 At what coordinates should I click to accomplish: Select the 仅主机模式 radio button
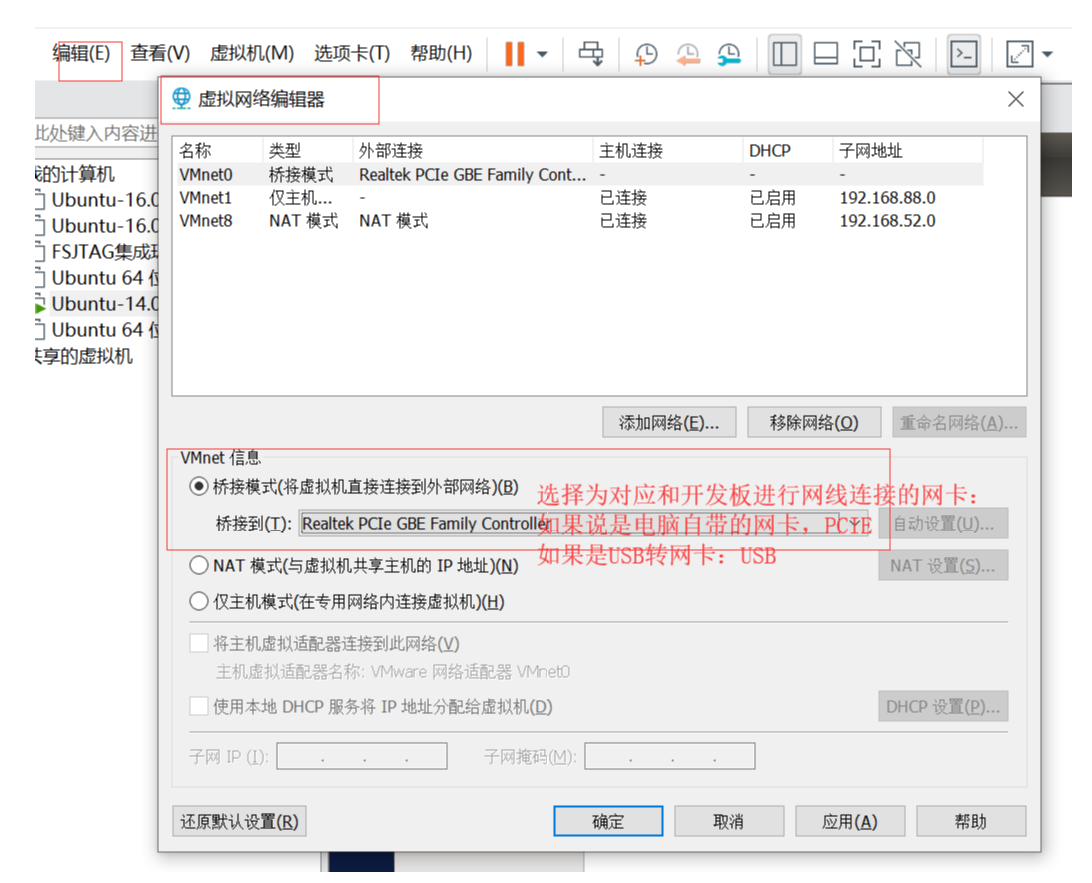198,600
